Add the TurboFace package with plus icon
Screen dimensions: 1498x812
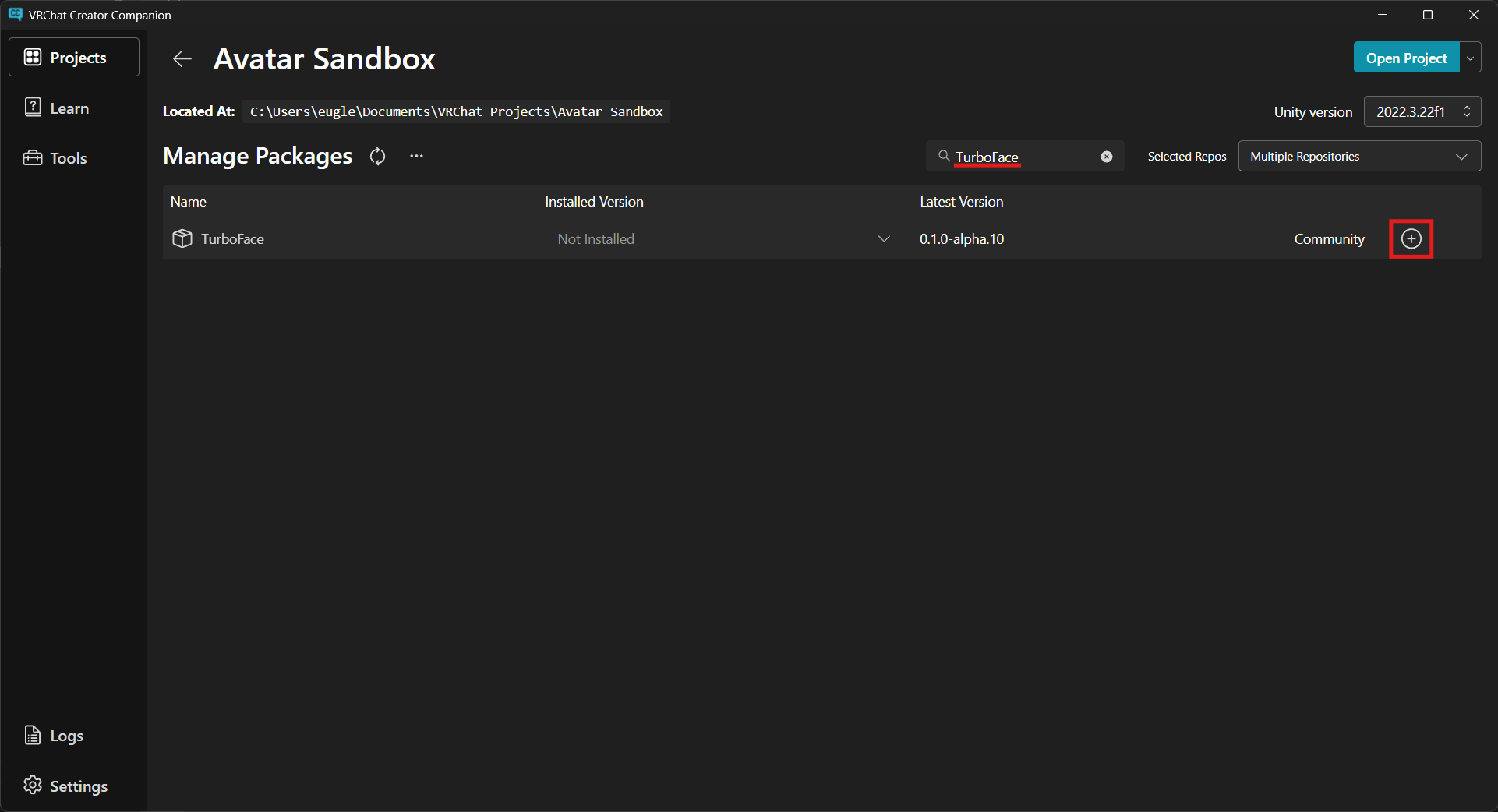[1411, 238]
